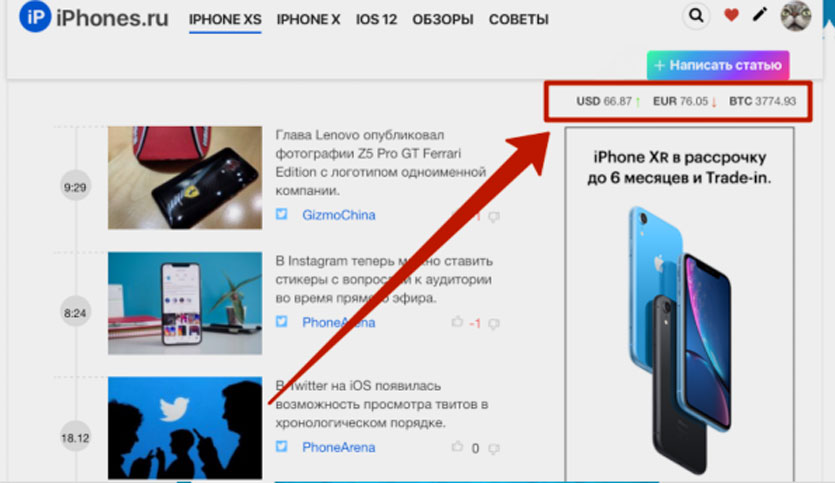This screenshot has height=483, width=835.
Task: Click thumbs-up icon on Twitter iOS news
Action: (457, 447)
